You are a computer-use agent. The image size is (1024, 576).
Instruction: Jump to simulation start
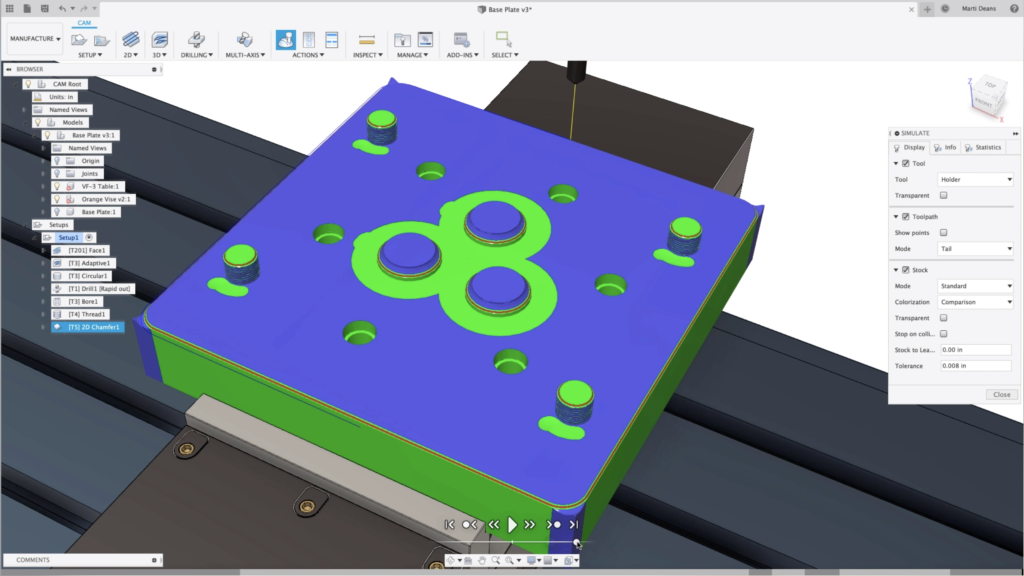[x=449, y=524]
